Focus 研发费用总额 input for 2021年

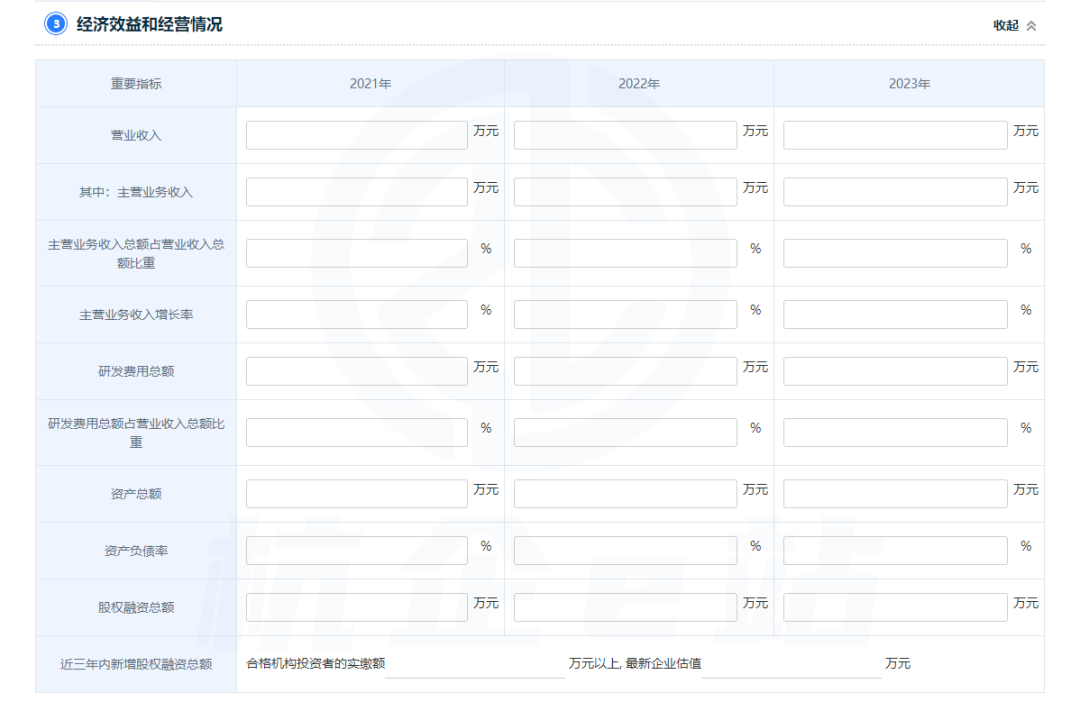(357, 371)
